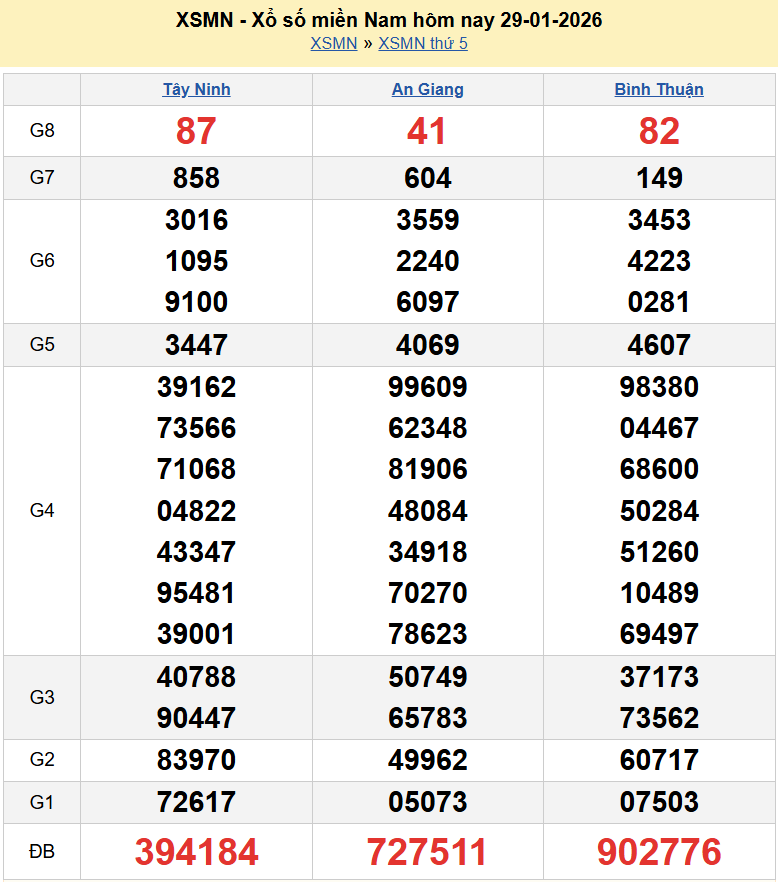Select the G3 number 90447
Image resolution: width=778 pixels, height=882 pixels.
coord(196,718)
